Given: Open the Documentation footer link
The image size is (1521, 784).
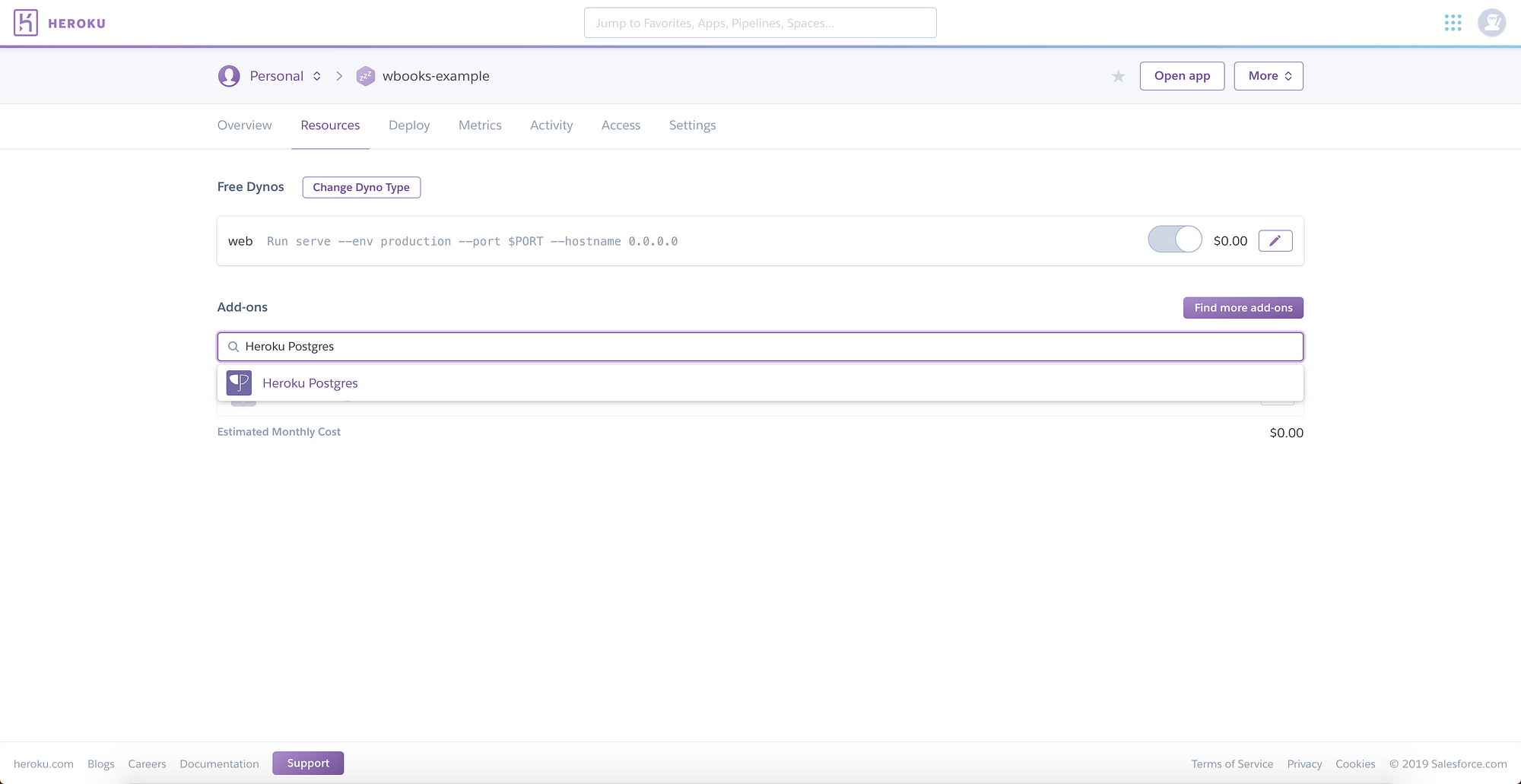Looking at the screenshot, I should tap(219, 764).
